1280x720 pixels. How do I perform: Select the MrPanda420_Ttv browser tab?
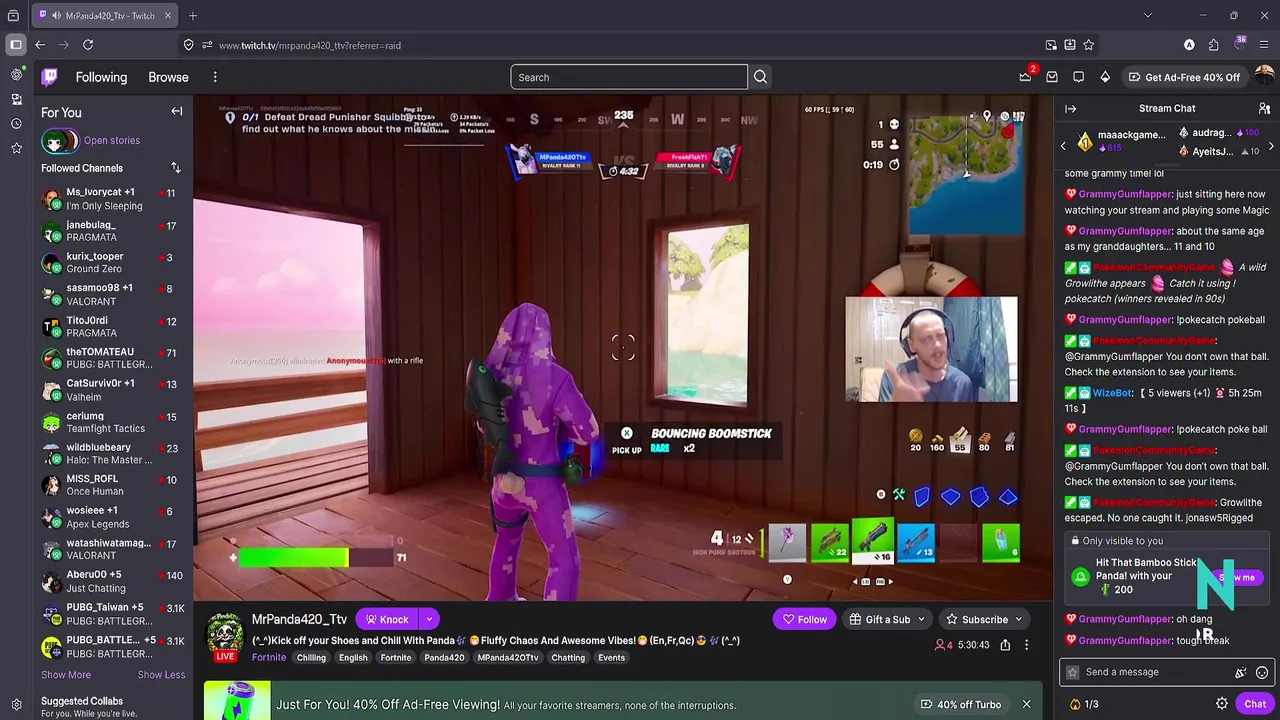tap(105, 15)
